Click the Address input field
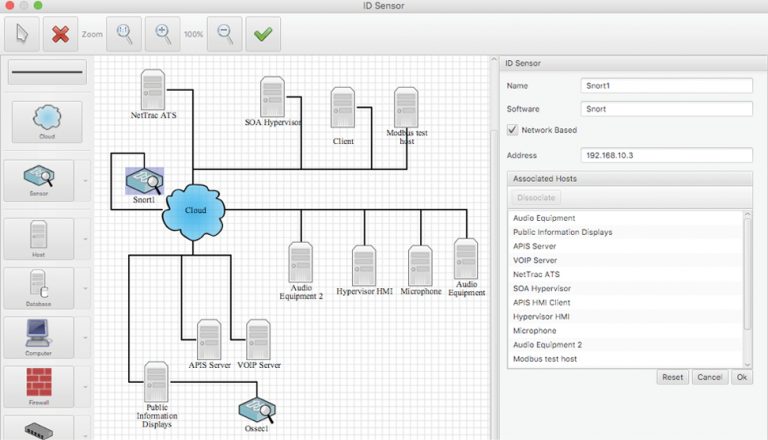Image resolution: width=768 pixels, height=440 pixels. pos(667,155)
